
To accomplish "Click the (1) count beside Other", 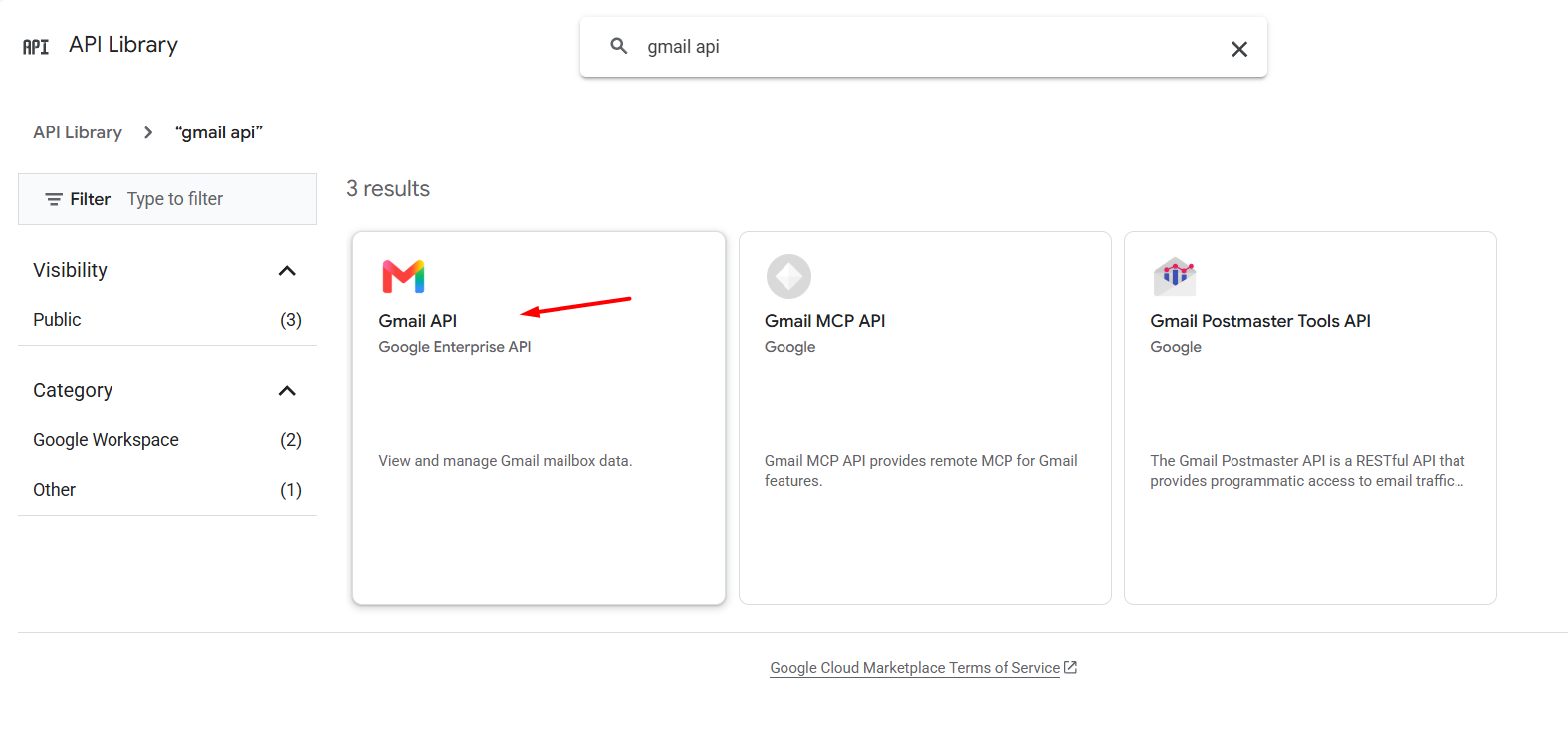I will click(291, 490).
